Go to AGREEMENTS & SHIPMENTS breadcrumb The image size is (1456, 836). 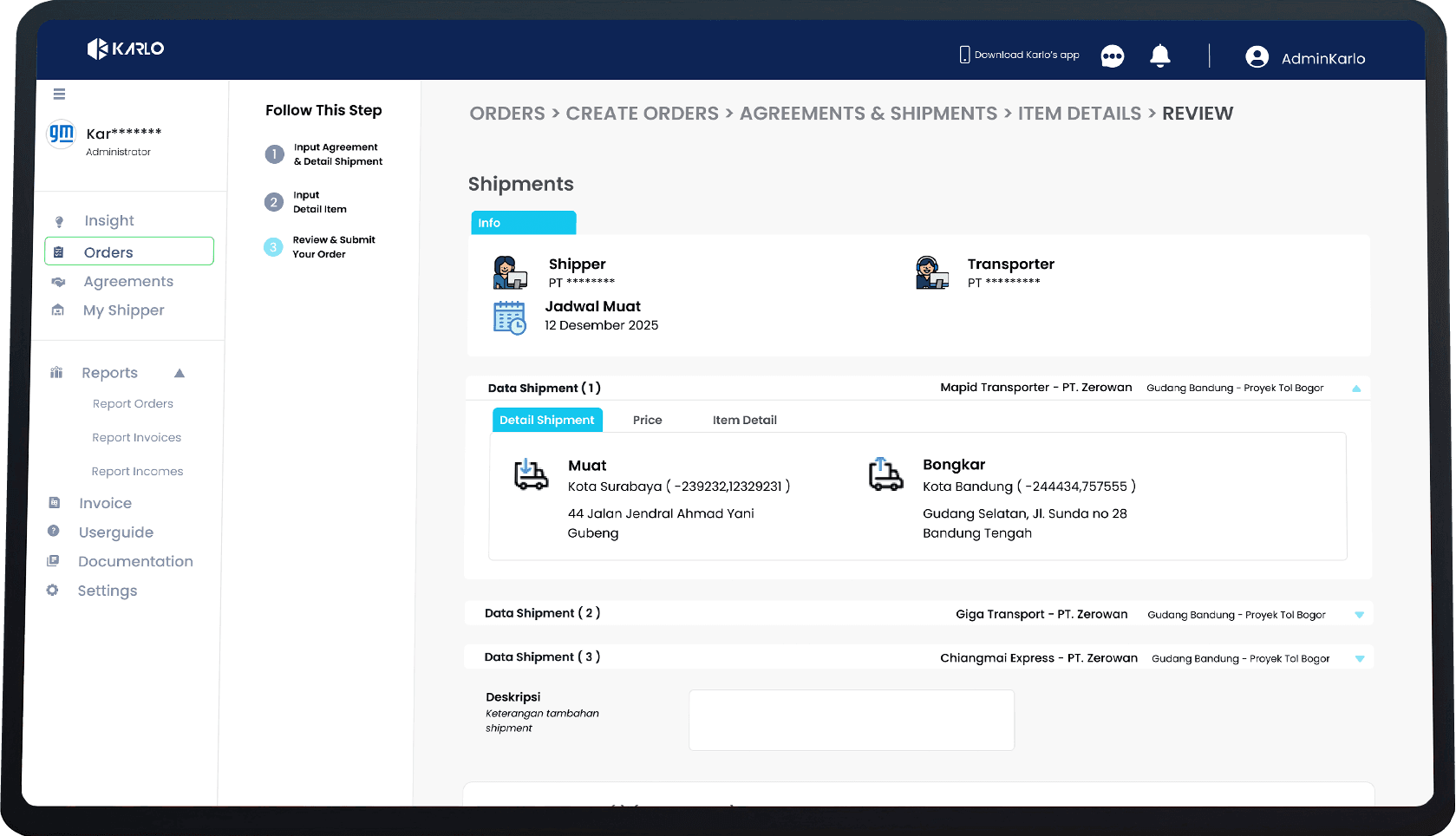[868, 114]
